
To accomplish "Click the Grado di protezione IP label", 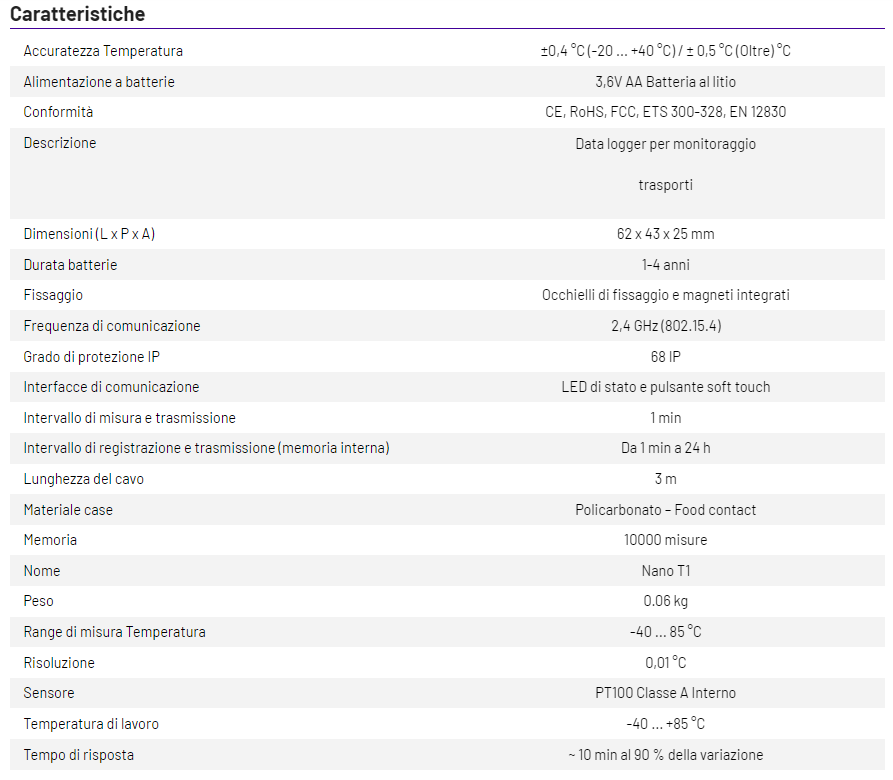I will (x=91, y=357).
